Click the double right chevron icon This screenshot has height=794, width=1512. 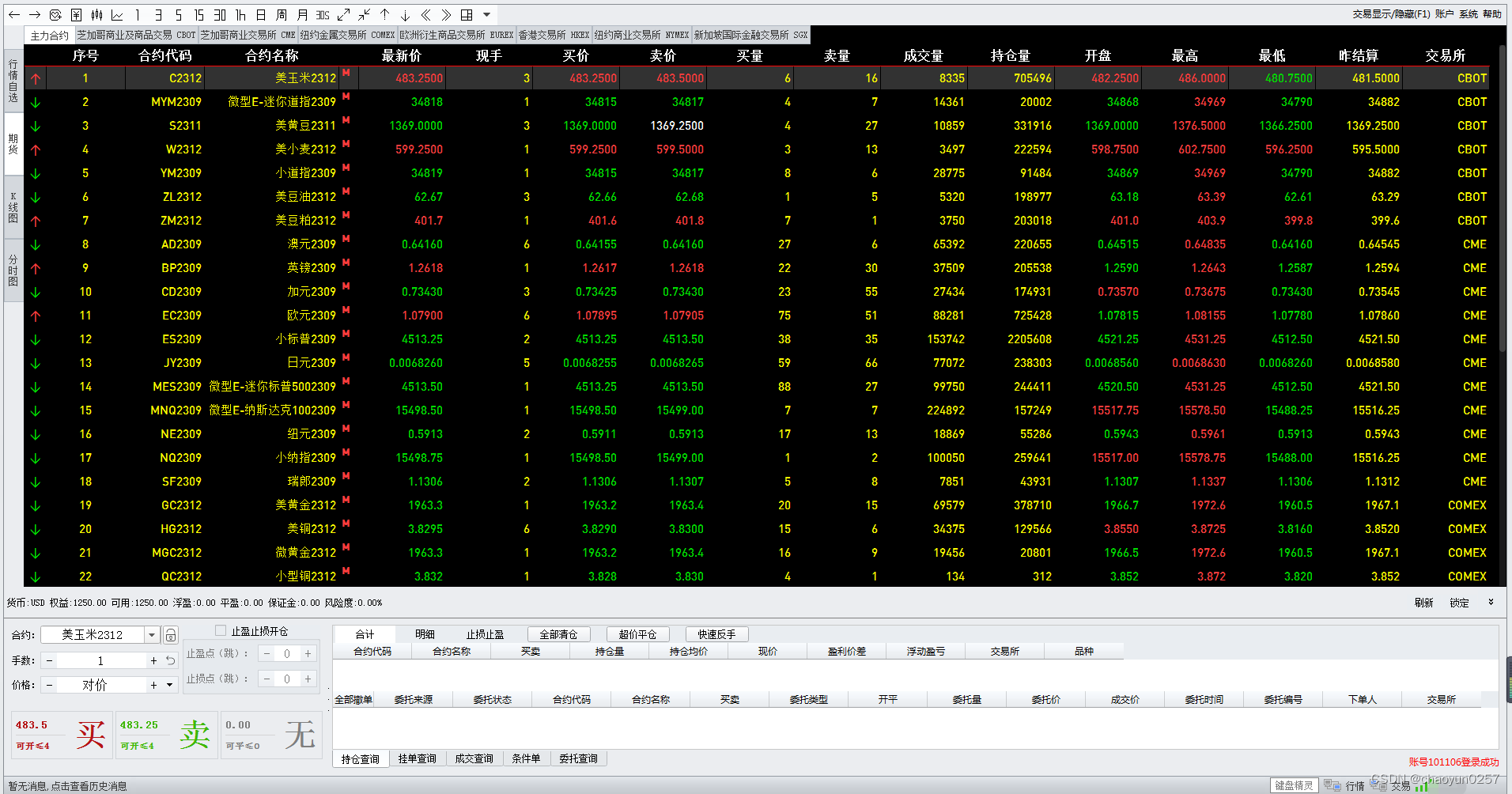coord(446,14)
